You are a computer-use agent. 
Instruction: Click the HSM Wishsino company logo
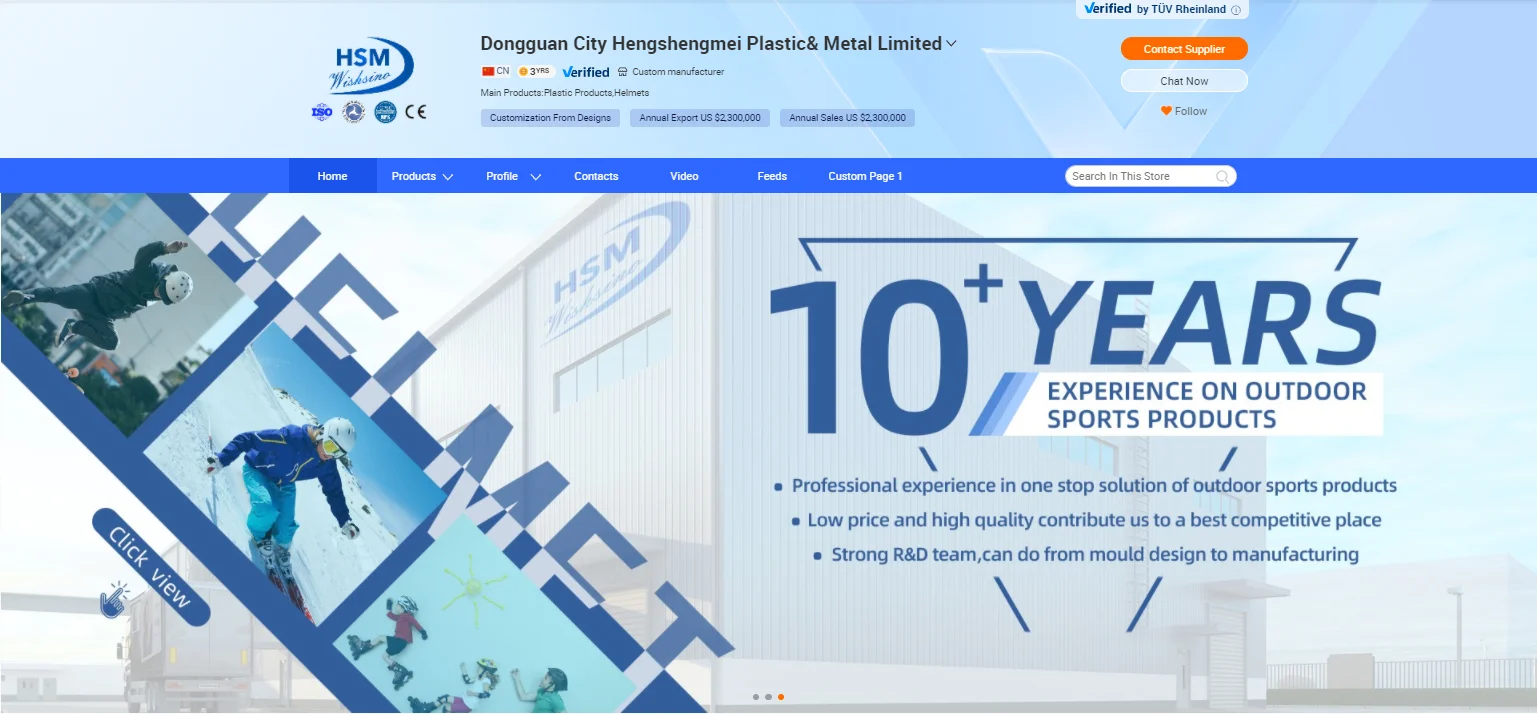pos(371,66)
